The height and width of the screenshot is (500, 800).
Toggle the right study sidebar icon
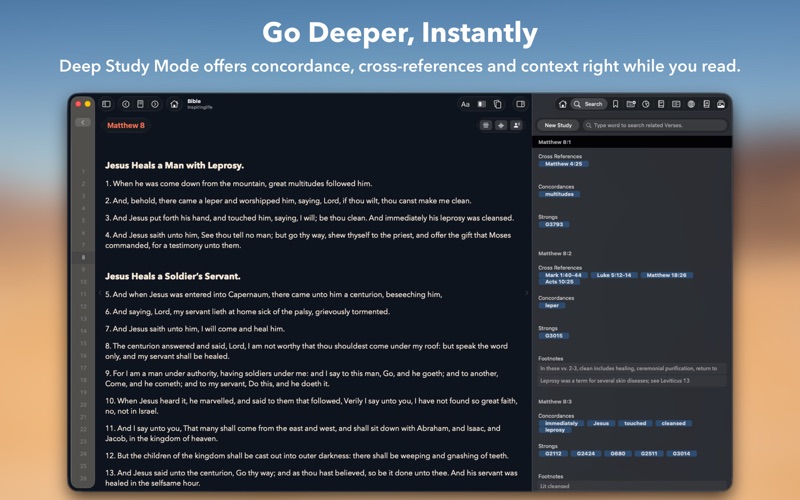(x=520, y=104)
